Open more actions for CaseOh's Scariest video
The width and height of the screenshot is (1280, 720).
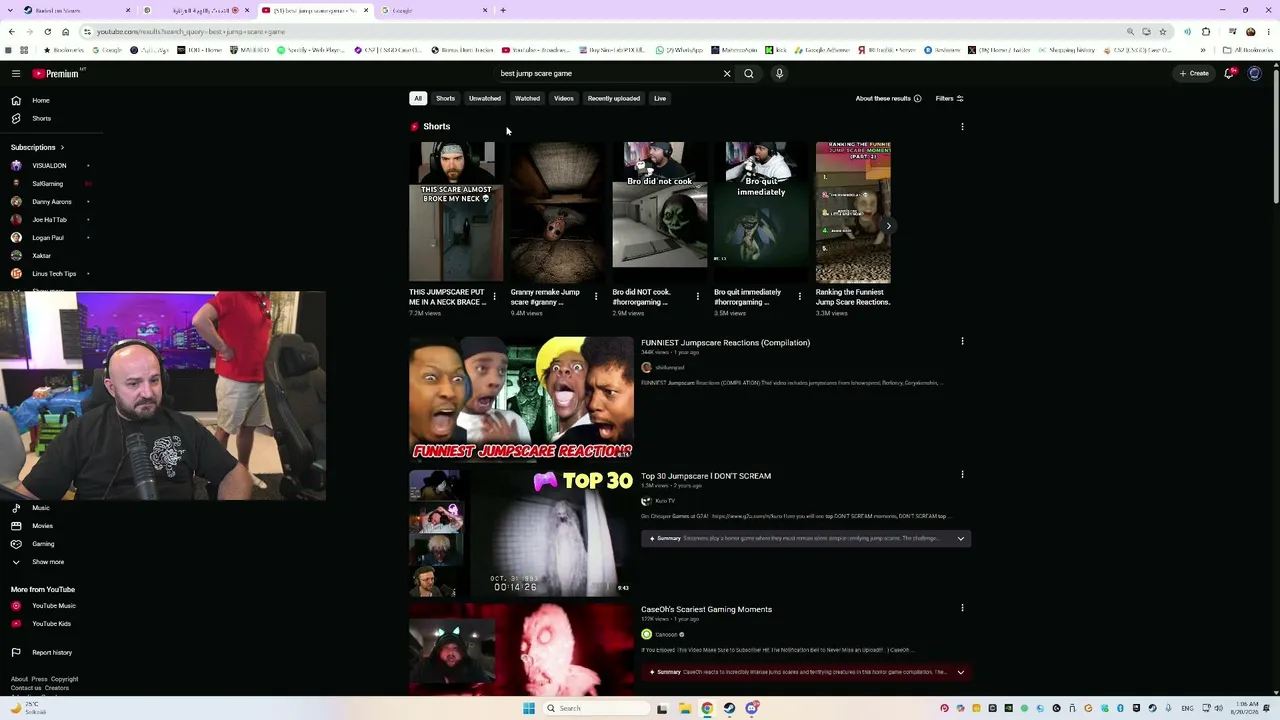click(962, 607)
